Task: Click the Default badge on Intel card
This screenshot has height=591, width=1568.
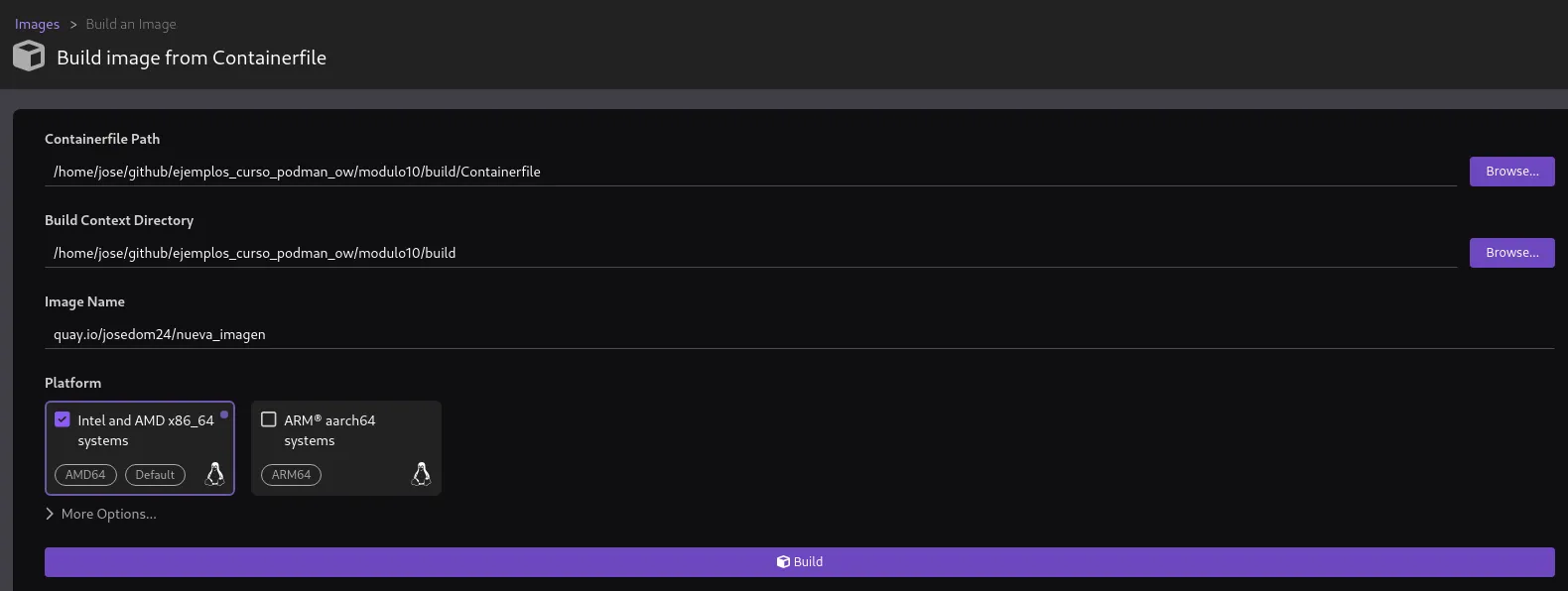Action: [x=155, y=475]
